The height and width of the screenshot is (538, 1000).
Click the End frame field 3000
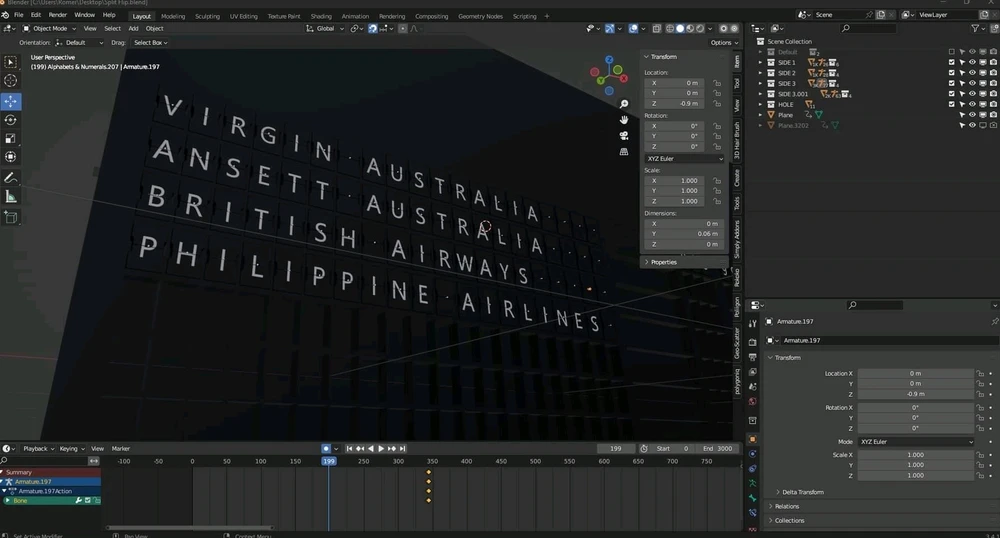click(x=717, y=449)
